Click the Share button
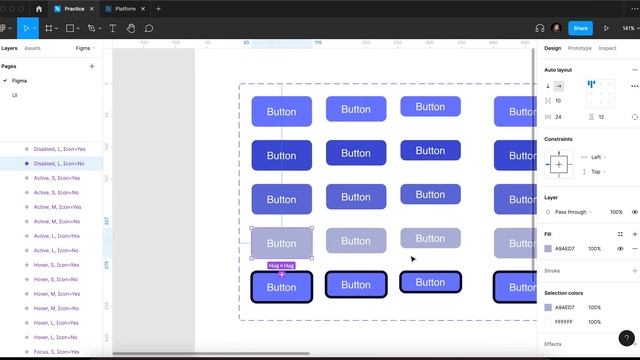This screenshot has width=640, height=360. pos(580,28)
